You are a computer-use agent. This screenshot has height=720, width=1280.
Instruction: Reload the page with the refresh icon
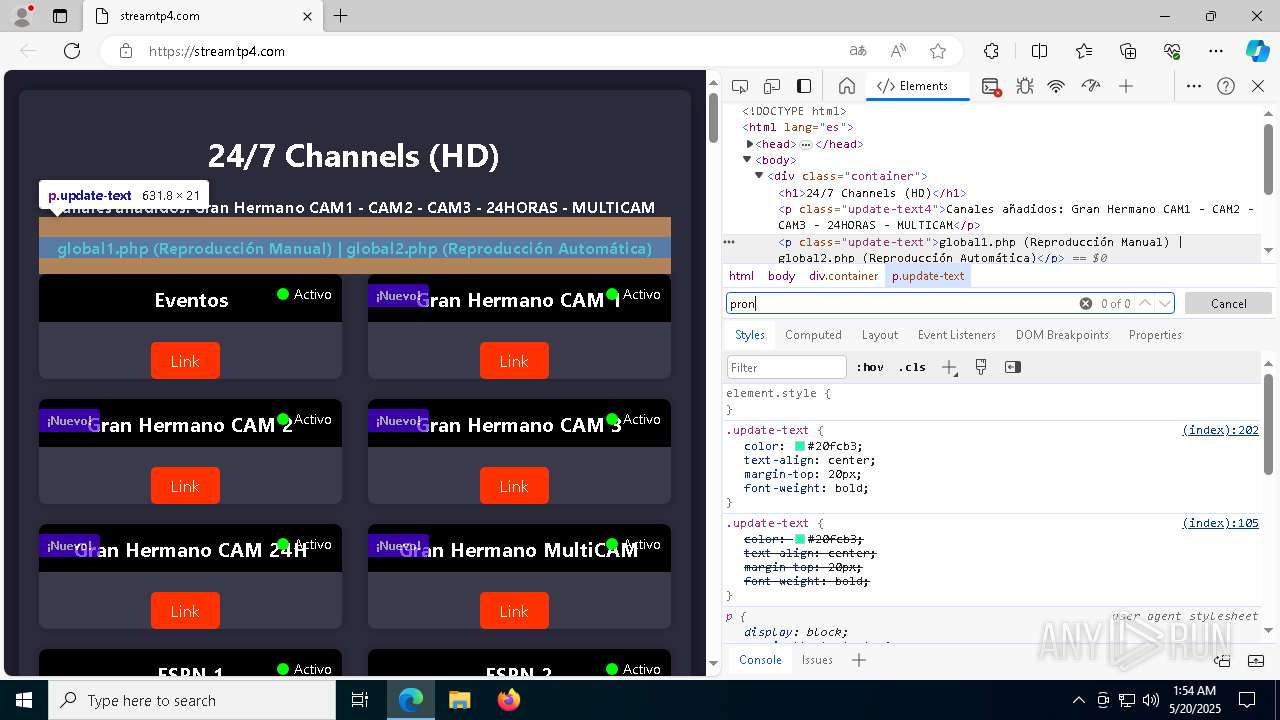coord(72,51)
